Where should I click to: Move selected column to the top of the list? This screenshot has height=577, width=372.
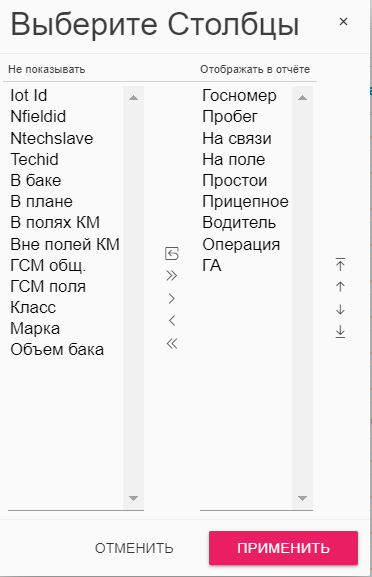340,265
